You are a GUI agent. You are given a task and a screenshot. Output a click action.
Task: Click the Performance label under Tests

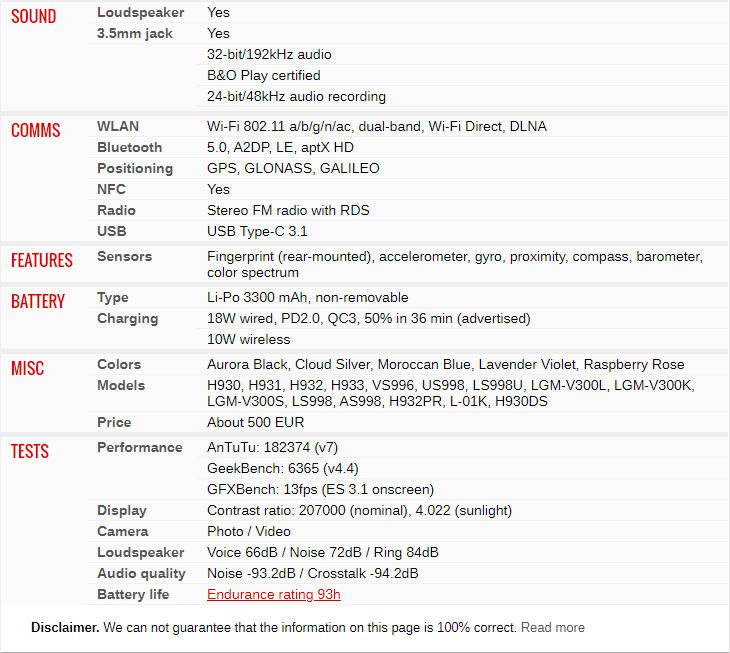[139, 448]
